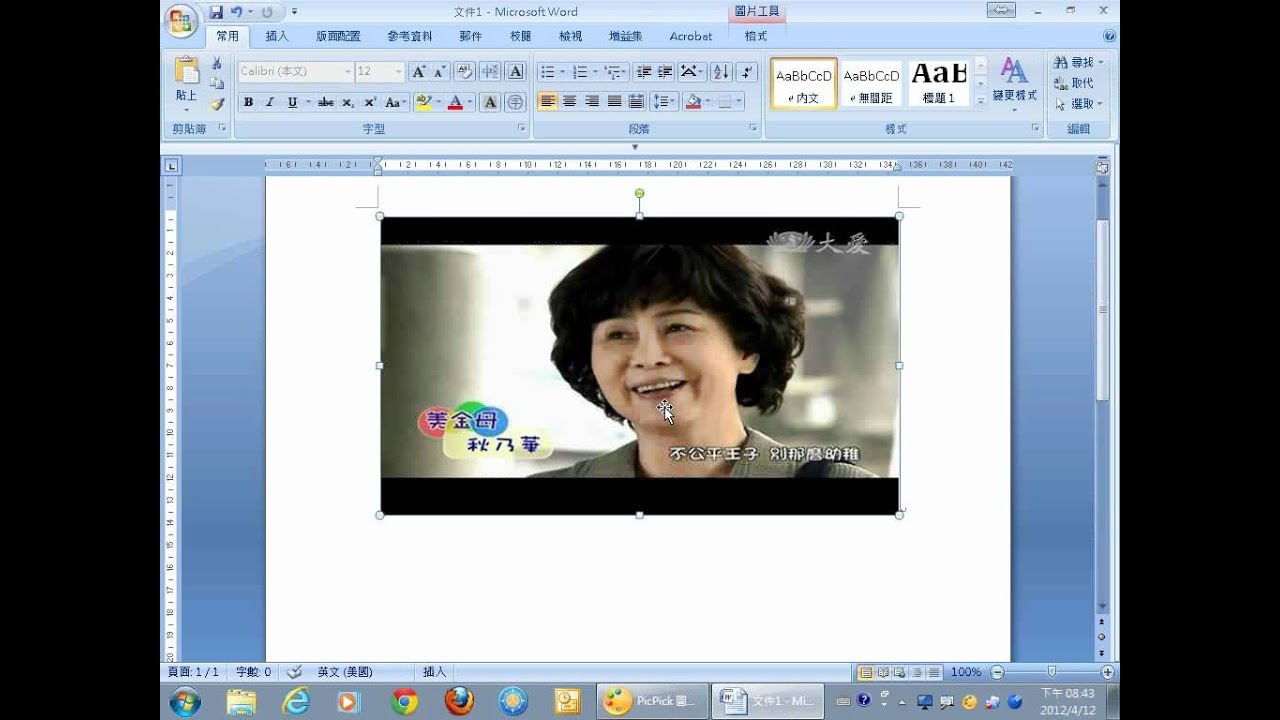Open the font size dropdown
The height and width of the screenshot is (720, 1280).
coord(399,71)
